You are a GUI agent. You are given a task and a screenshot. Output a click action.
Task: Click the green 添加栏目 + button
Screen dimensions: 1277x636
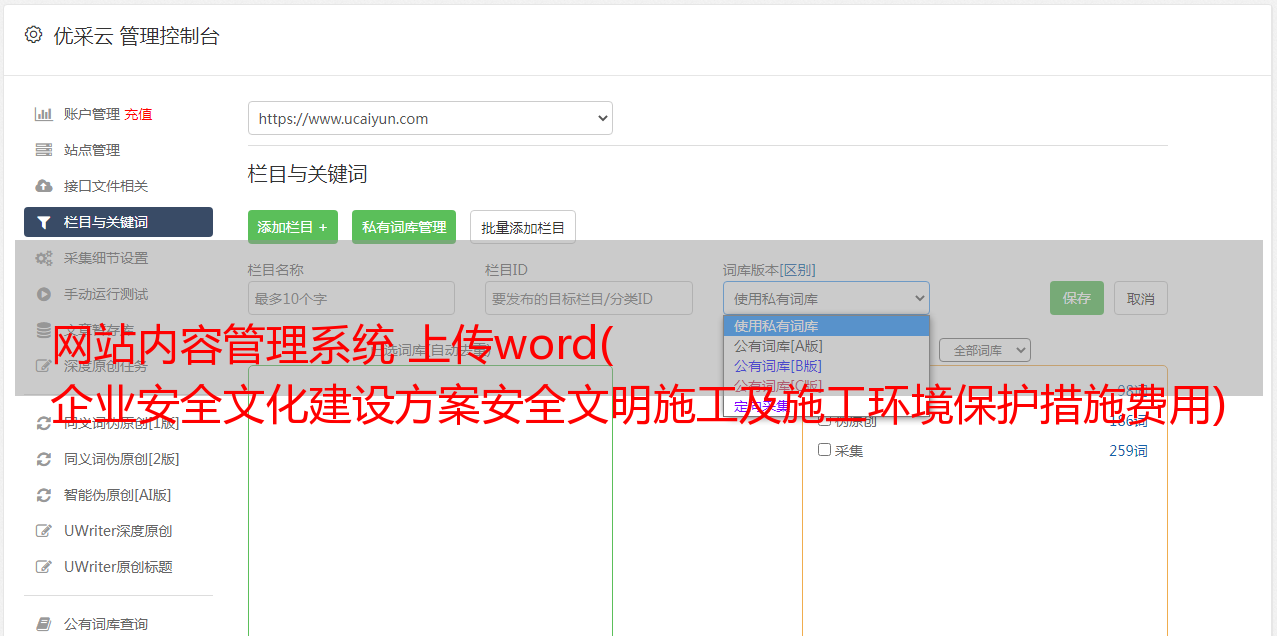[293, 227]
